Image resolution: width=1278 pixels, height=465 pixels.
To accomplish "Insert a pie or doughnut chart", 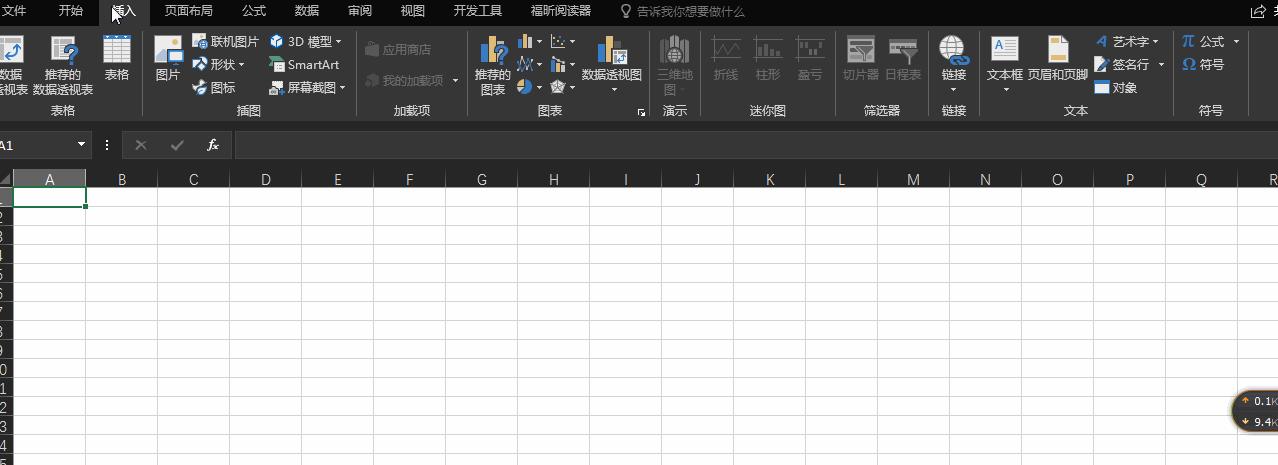I will click(530, 87).
